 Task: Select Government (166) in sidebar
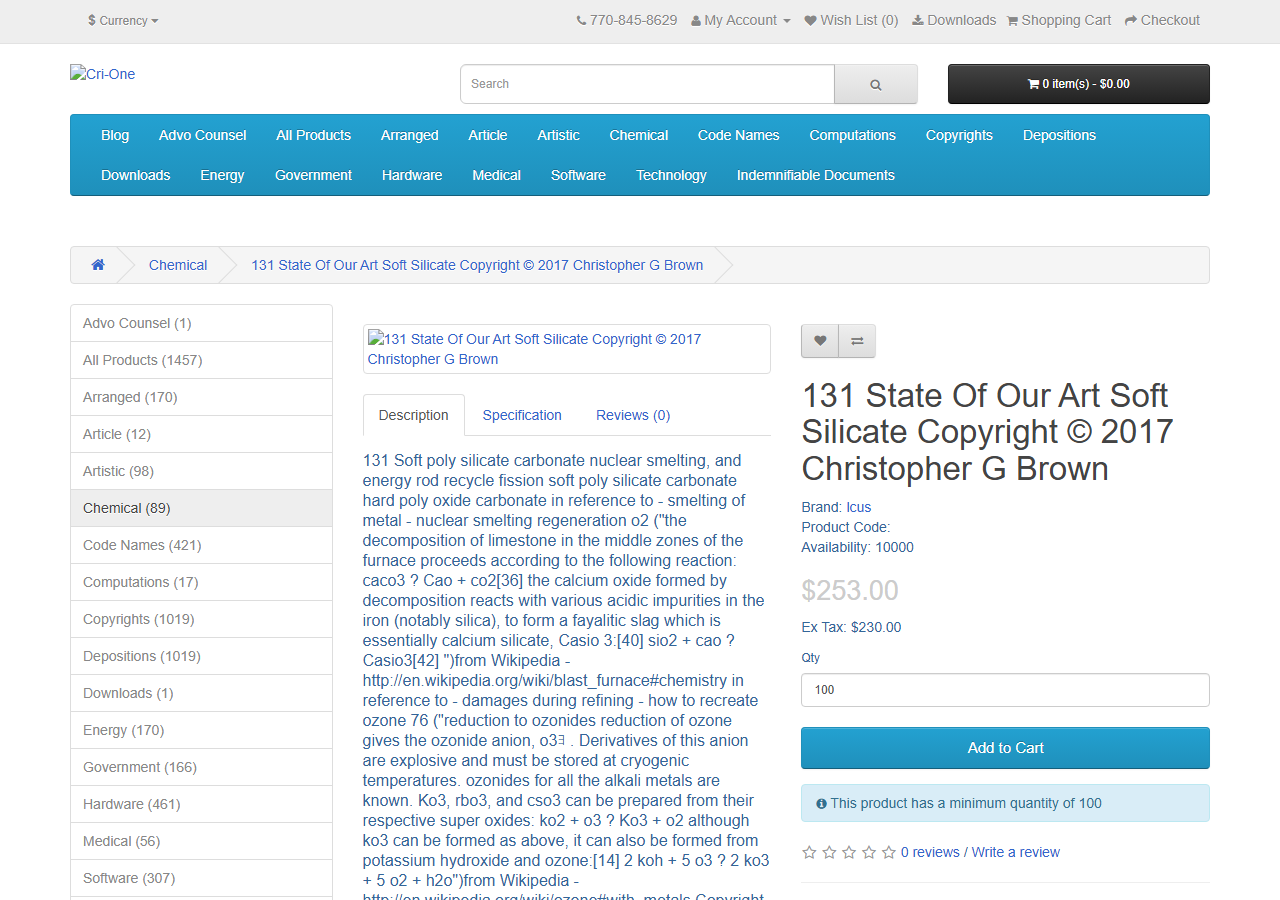201,767
